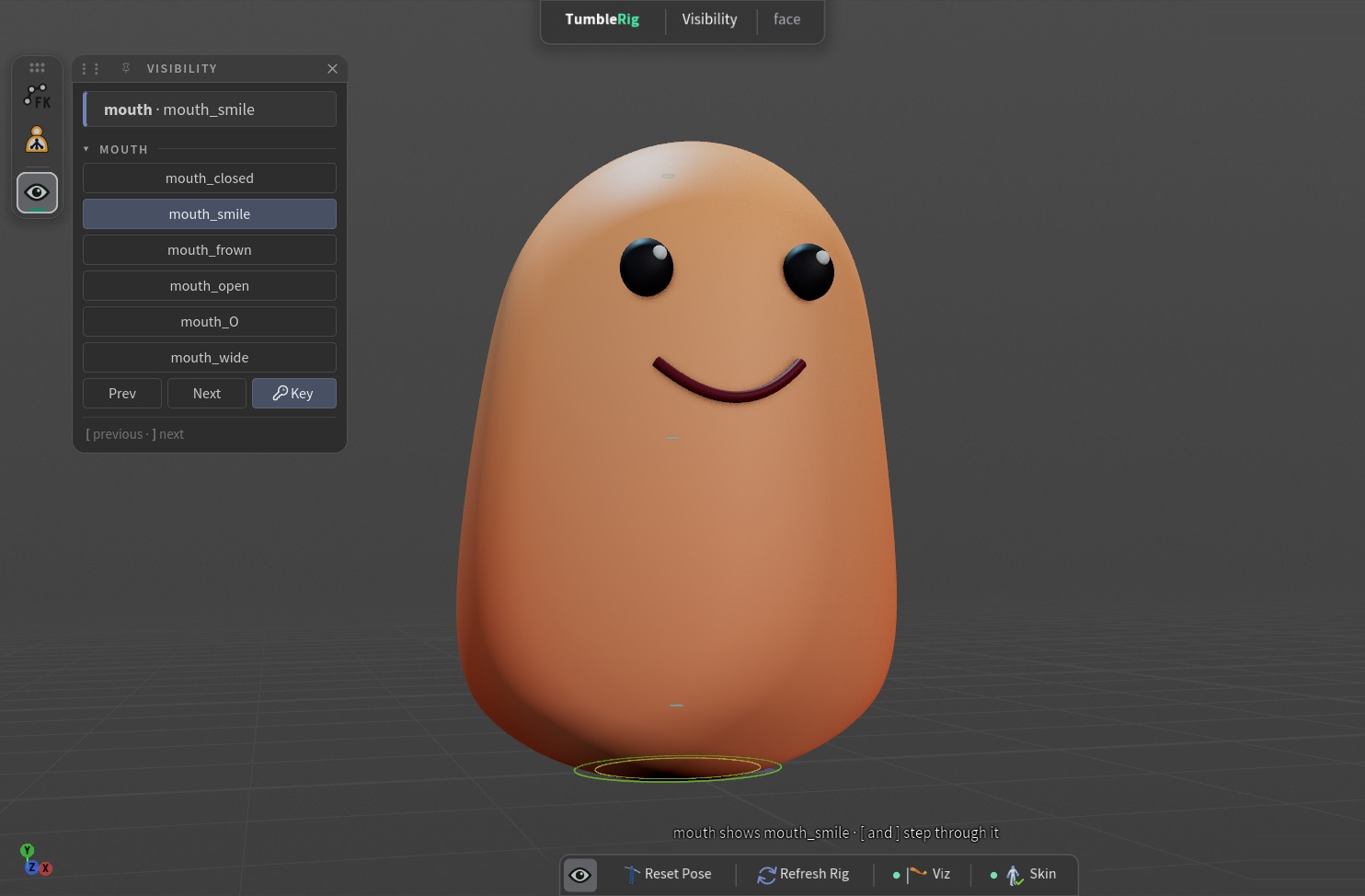This screenshot has width=1365, height=896.
Task: Click the green Y axis on the gizmo
Action: (28, 851)
